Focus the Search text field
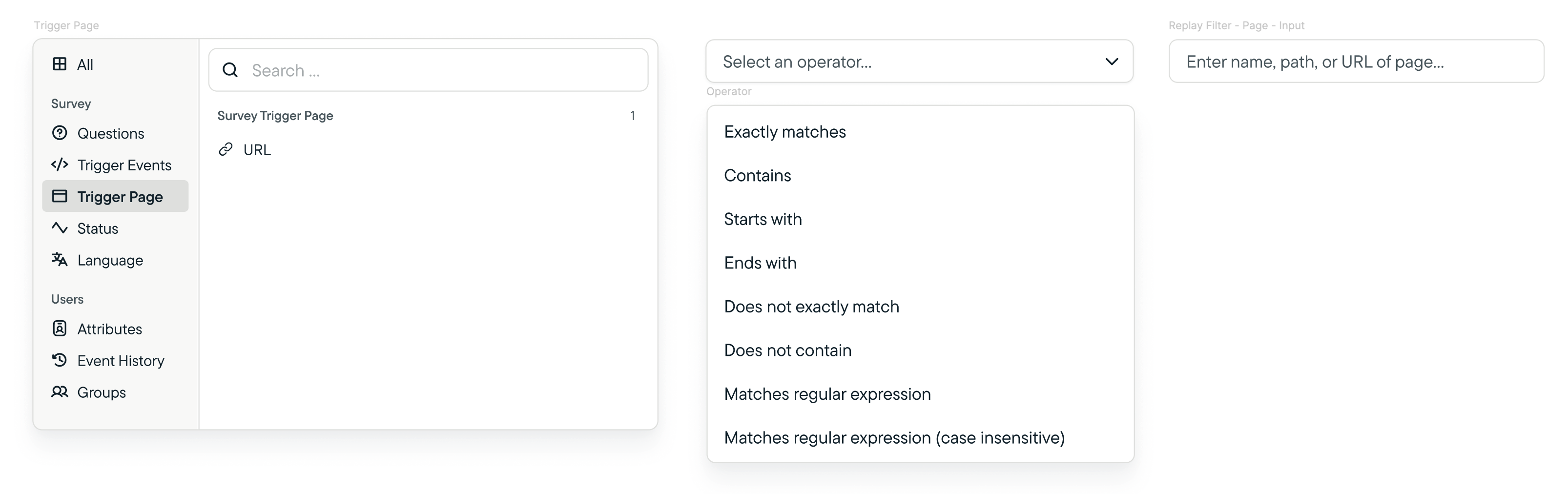Viewport: 1568px width, 494px height. coord(429,70)
